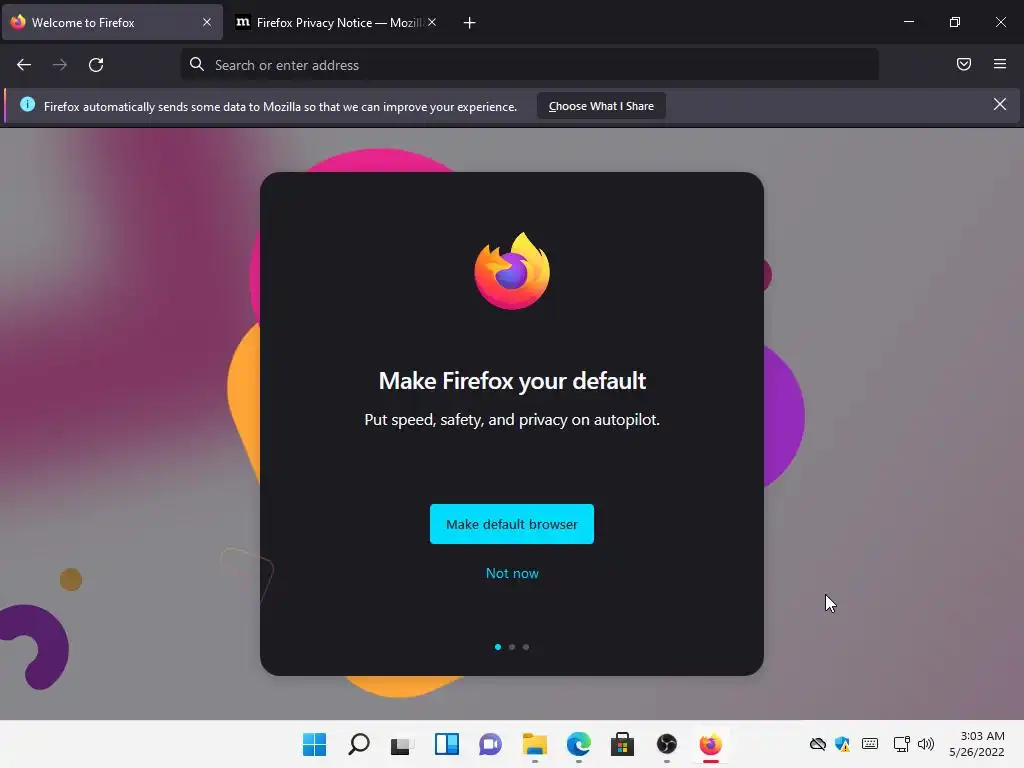Click the search magnifier in address bar
Viewport: 1024px width, 768px height.
tap(197, 64)
